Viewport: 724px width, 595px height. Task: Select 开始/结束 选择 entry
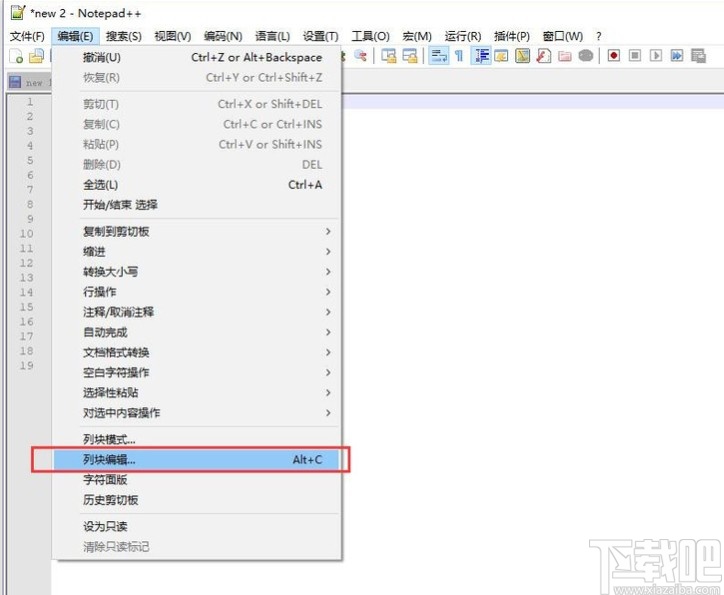(x=197, y=204)
